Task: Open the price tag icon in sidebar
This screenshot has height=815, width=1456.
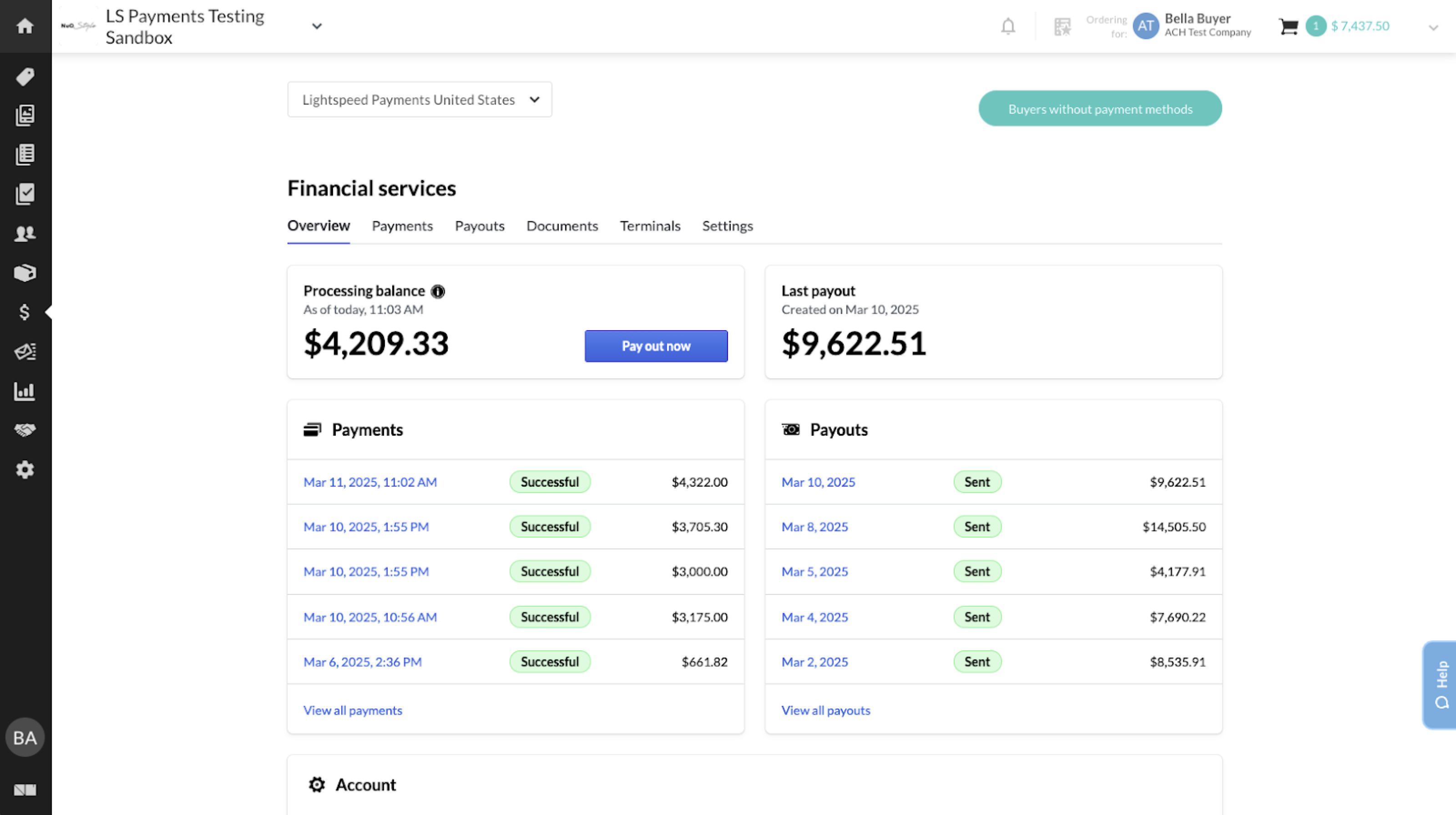Action: 25,76
